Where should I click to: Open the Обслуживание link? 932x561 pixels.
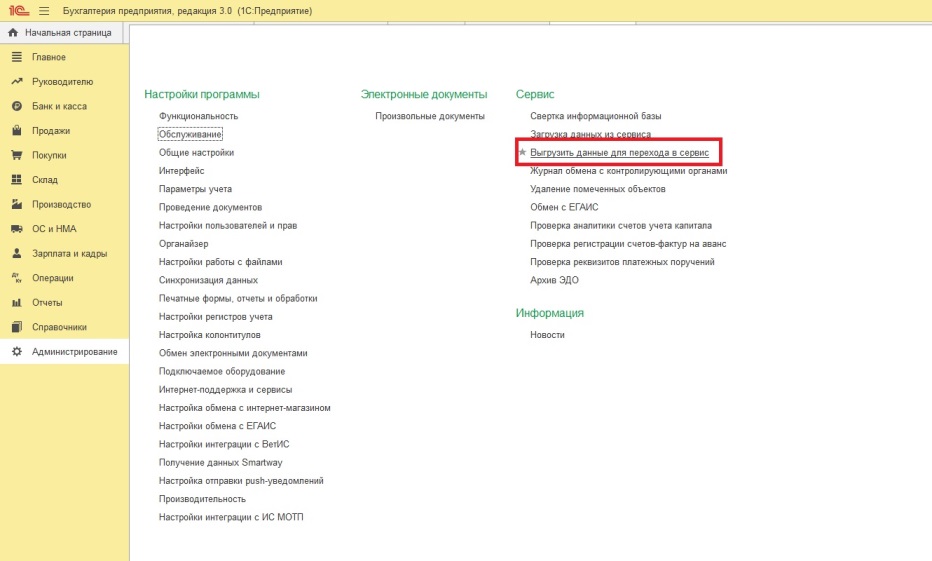[190, 134]
